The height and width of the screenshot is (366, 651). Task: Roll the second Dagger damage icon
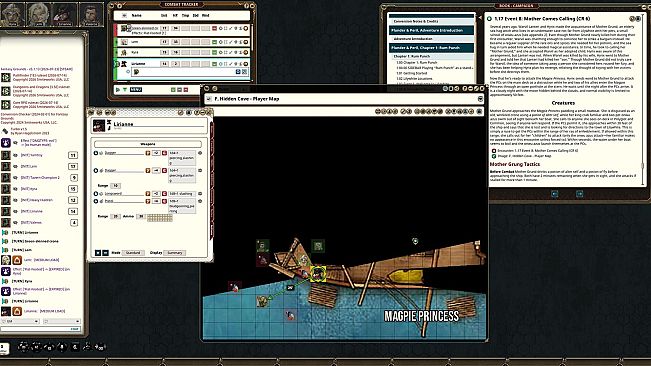pyautogui.click(x=164, y=171)
